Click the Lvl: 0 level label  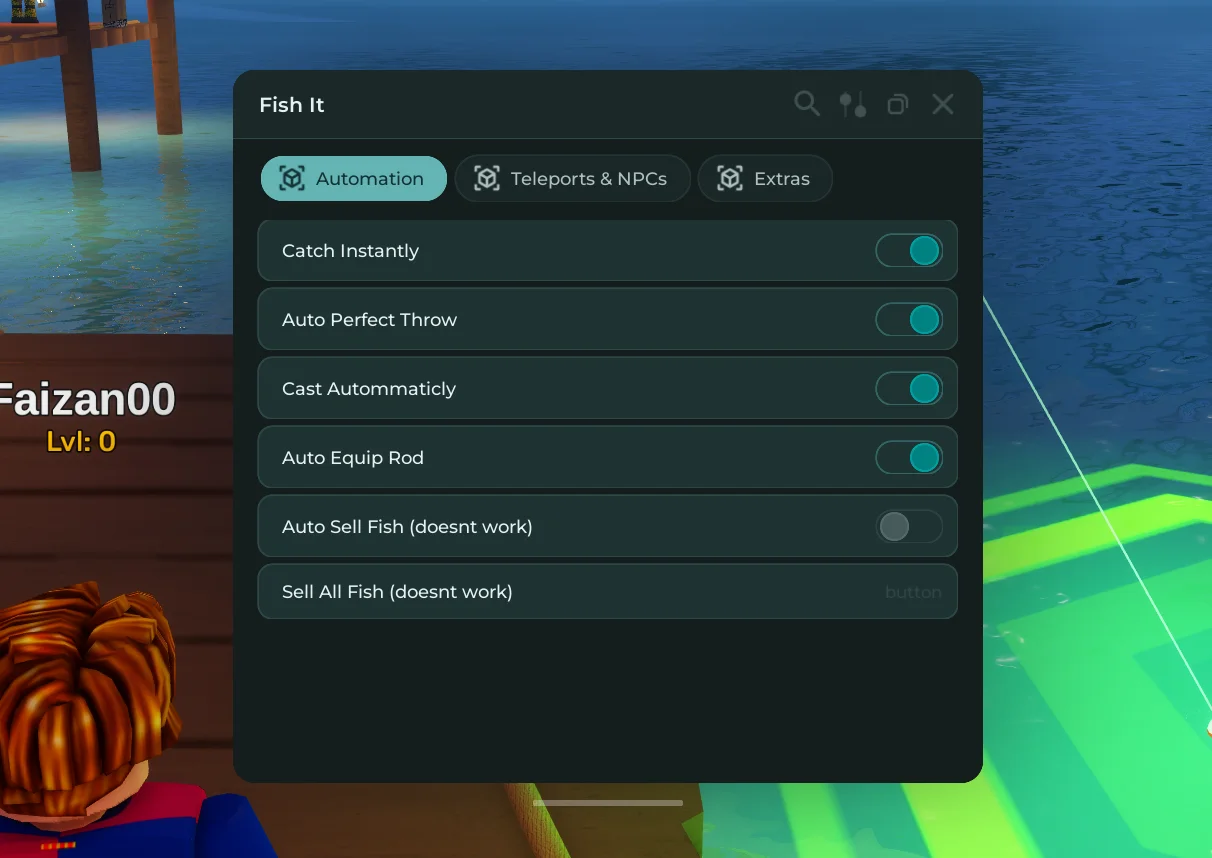(x=81, y=441)
